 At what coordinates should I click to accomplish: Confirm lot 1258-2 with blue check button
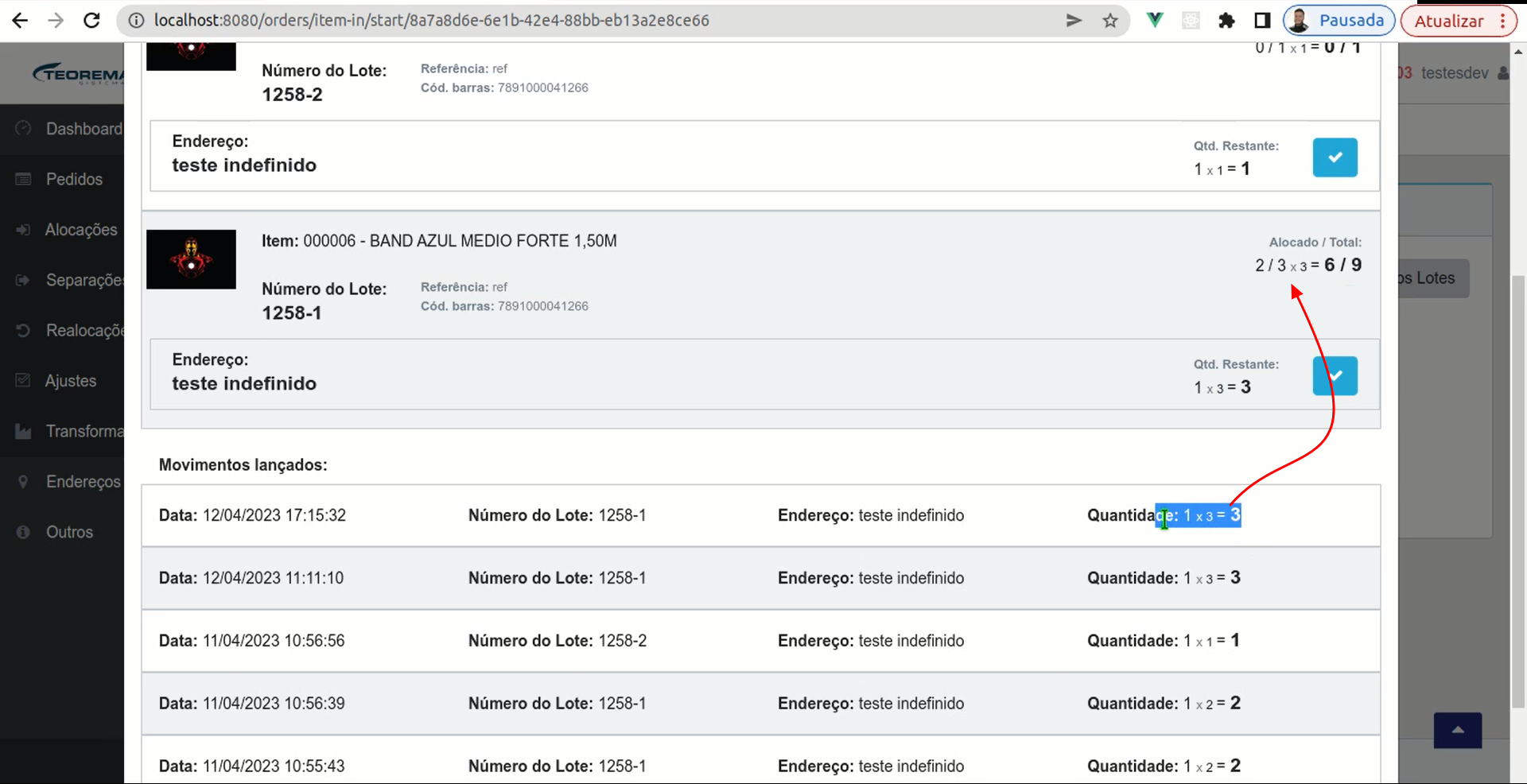click(1335, 157)
